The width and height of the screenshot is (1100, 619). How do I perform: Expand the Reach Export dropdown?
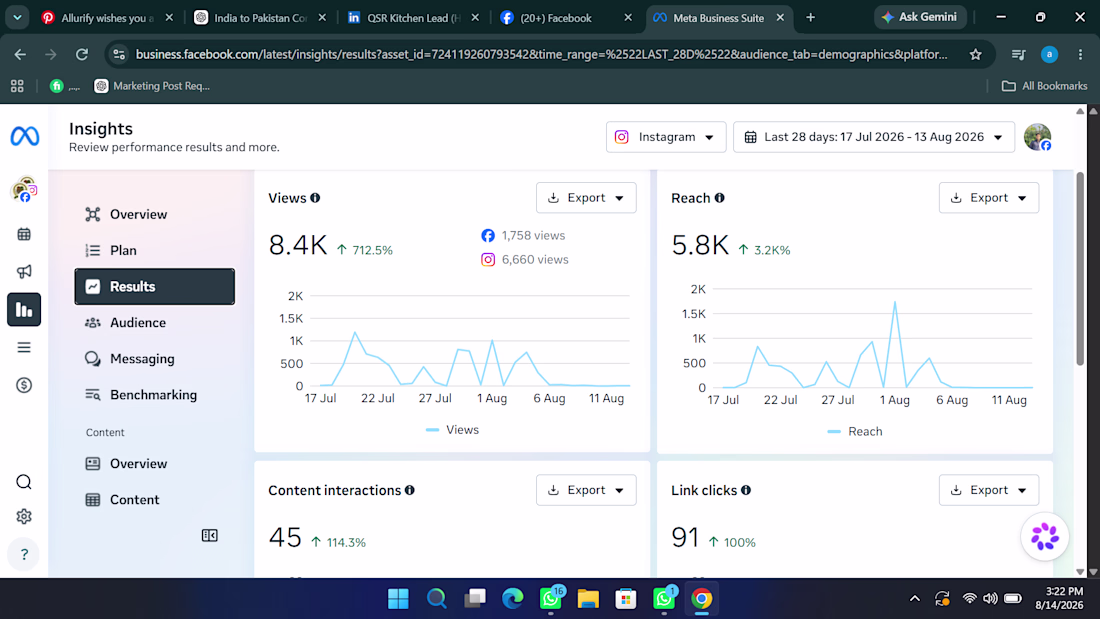(988, 198)
